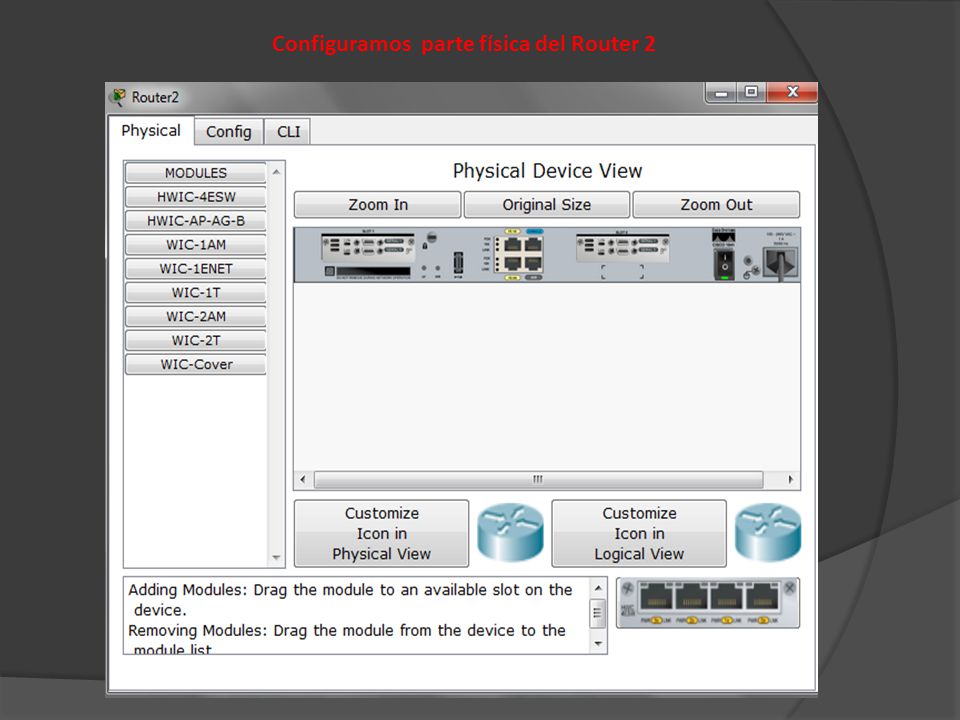Select the WIC-Cover module
This screenshot has height=720, width=960.
pyautogui.click(x=196, y=364)
